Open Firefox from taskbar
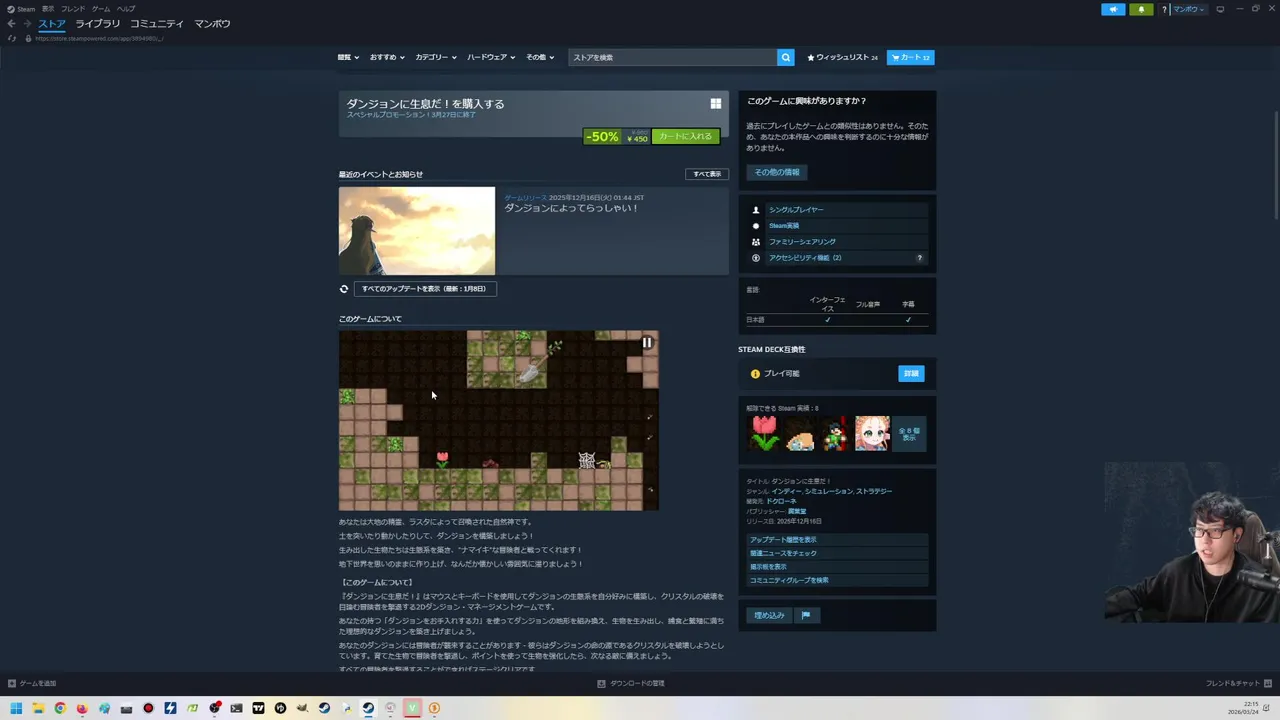The image size is (1280, 720). 82,708
